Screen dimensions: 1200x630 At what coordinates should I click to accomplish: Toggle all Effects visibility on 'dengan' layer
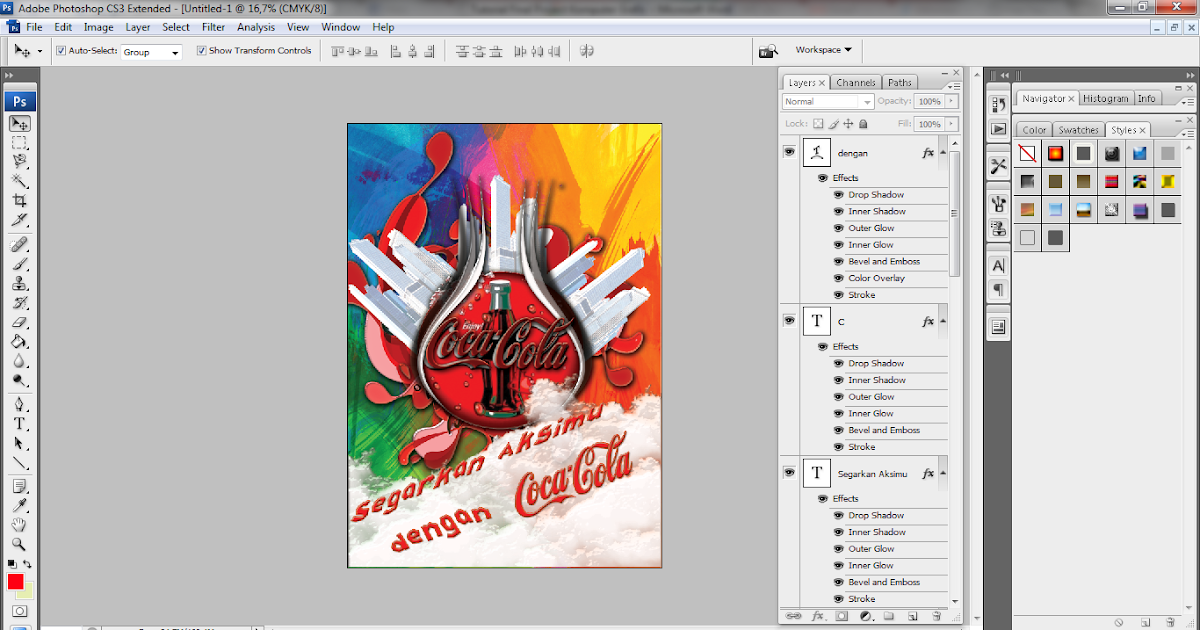click(823, 178)
